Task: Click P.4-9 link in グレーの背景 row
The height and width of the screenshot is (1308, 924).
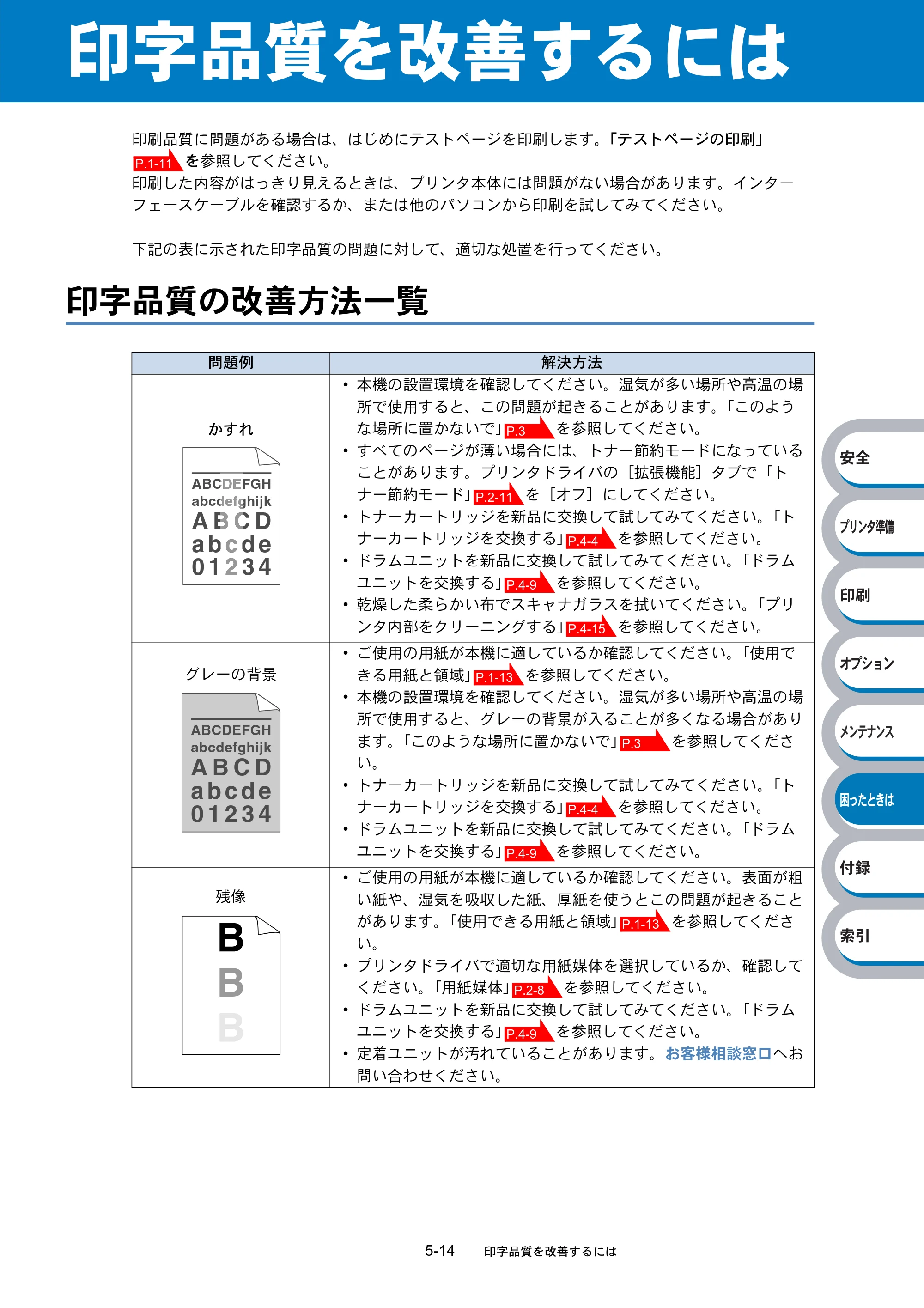Action: (x=528, y=852)
